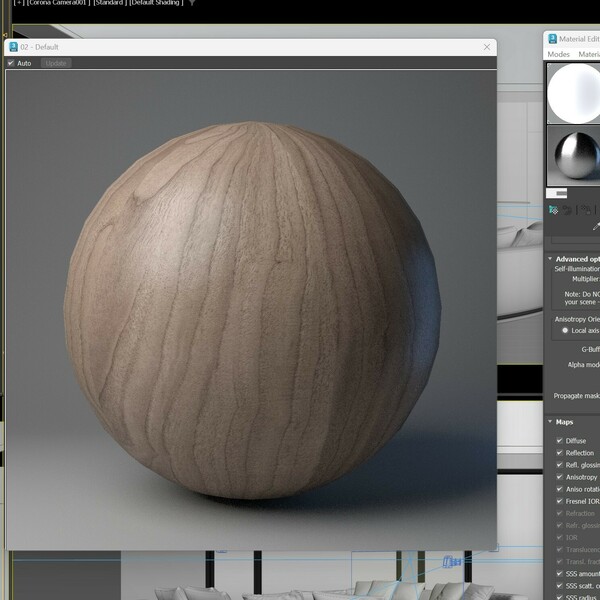Open the [+] viewport general menu
The image size is (600, 600).
[18, 3]
